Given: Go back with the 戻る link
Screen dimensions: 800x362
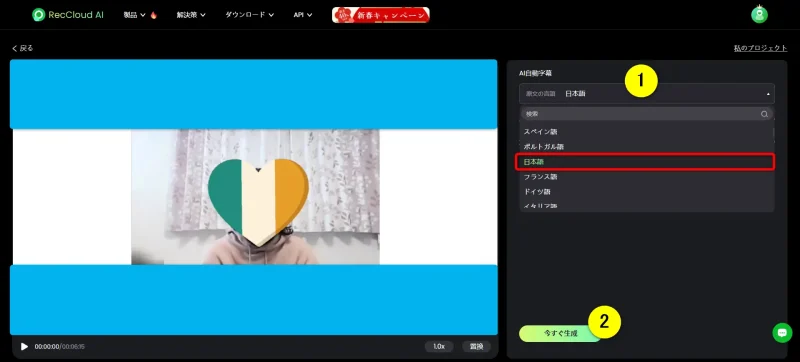Looking at the screenshot, I should coord(22,48).
